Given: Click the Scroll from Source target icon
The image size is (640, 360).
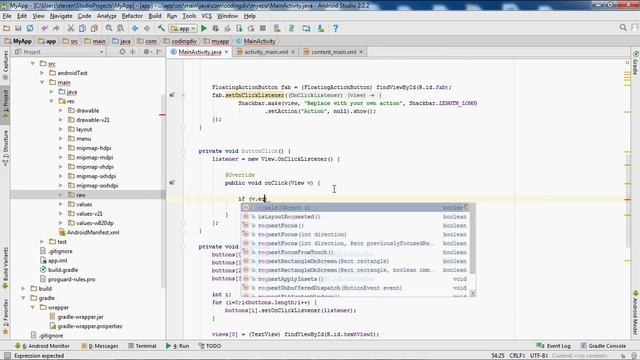Looking at the screenshot, I should (122, 52).
